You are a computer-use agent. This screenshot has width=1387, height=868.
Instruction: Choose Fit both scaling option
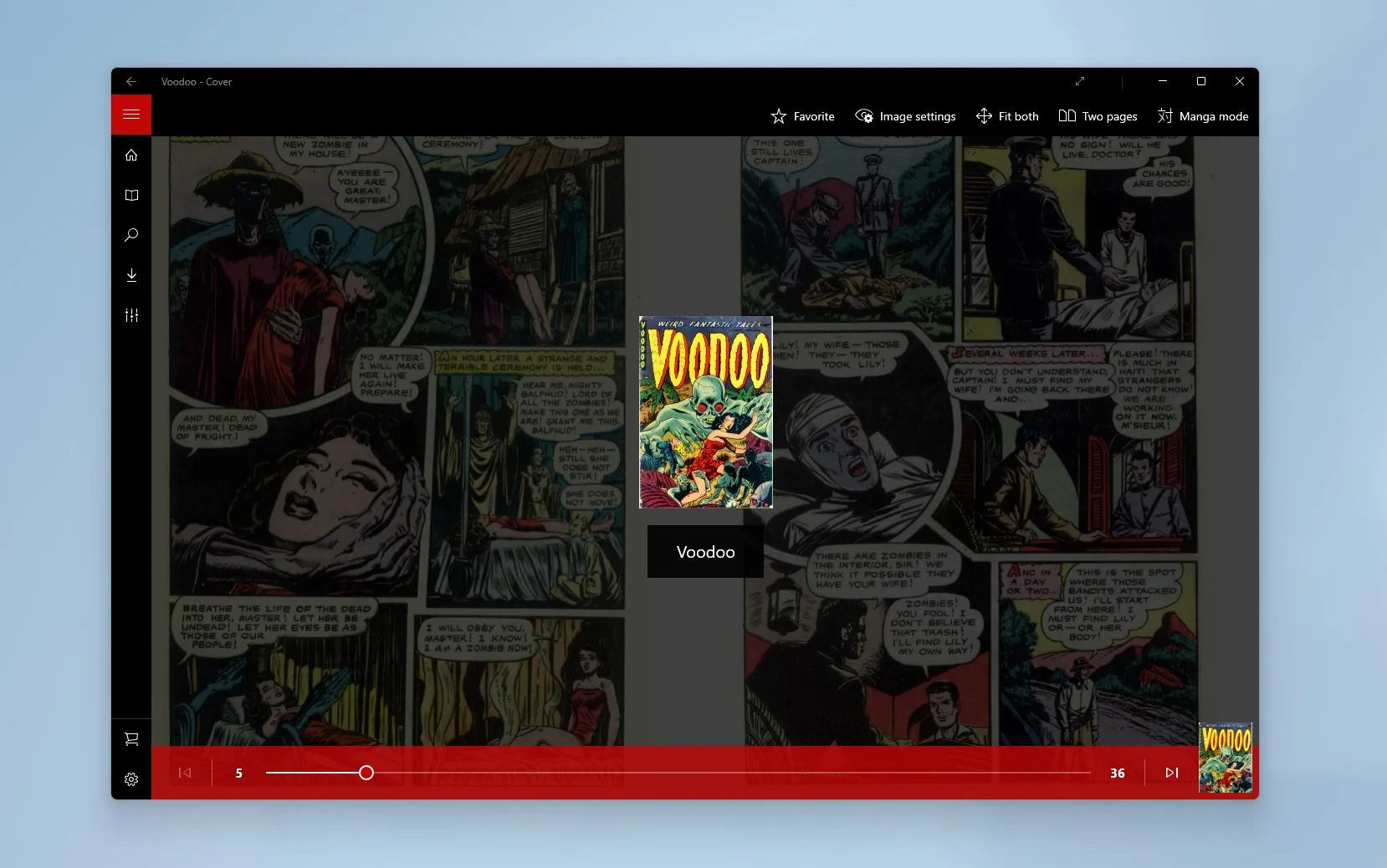[1007, 116]
